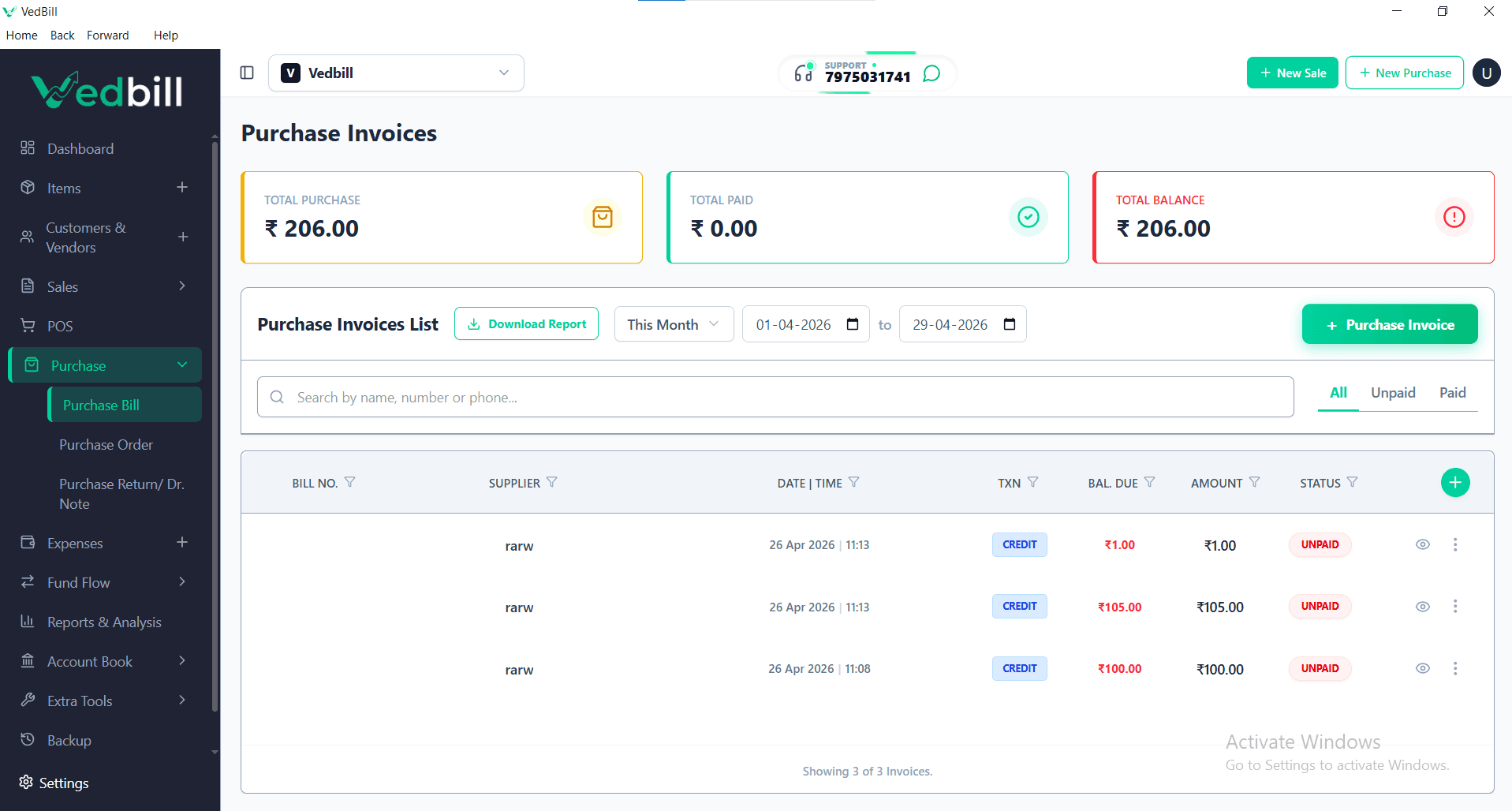This screenshot has height=811, width=1512.
Task: Click the New Purchase button
Action: coord(1405,73)
